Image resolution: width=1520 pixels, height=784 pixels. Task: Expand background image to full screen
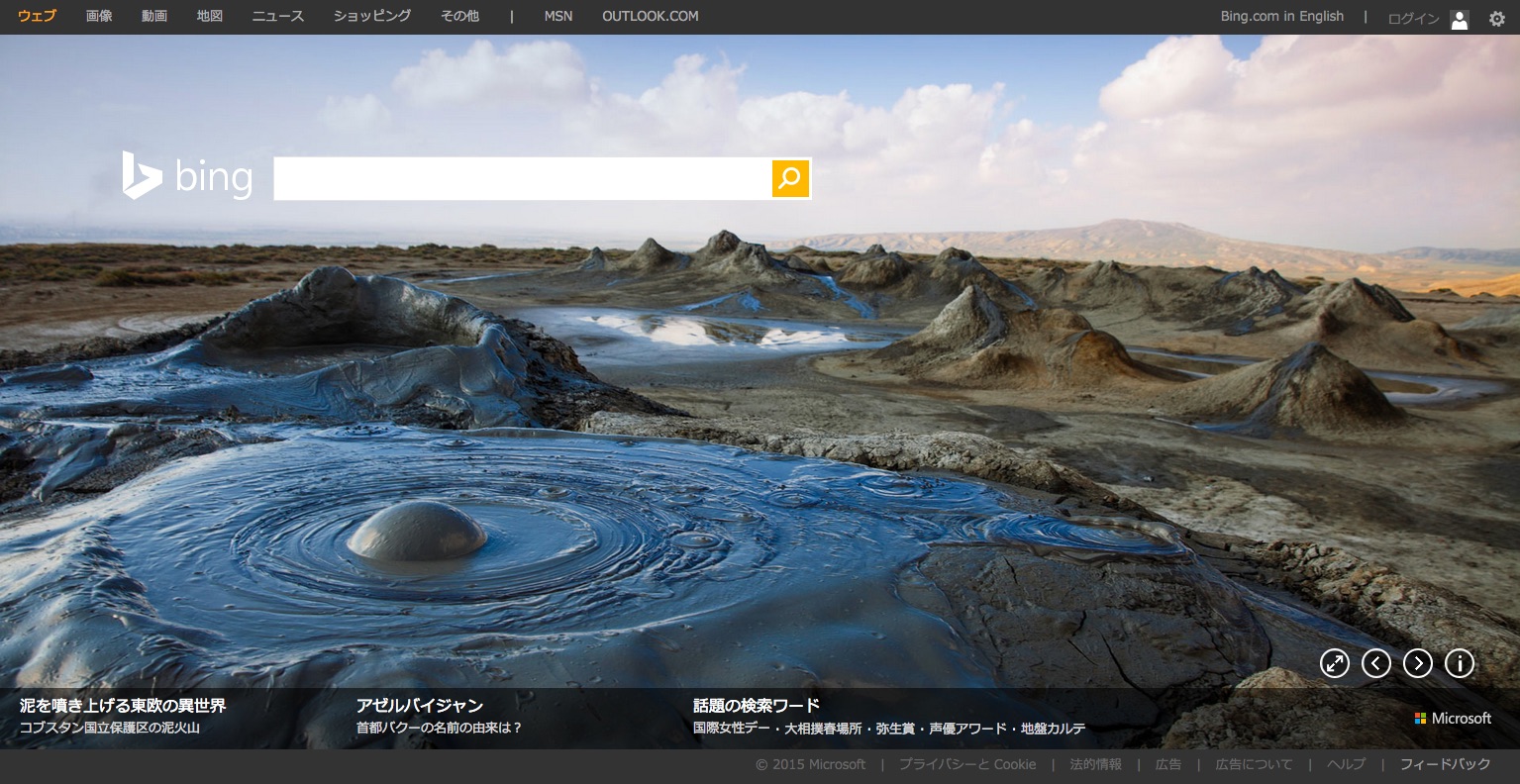pos(1334,663)
